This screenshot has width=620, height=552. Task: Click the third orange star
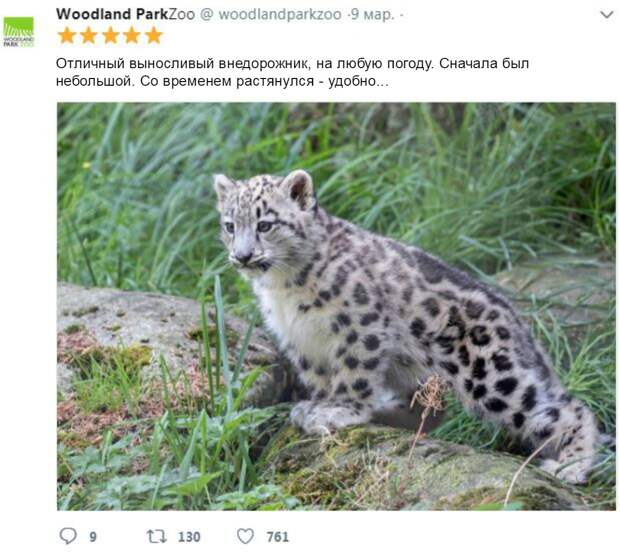coord(110,36)
